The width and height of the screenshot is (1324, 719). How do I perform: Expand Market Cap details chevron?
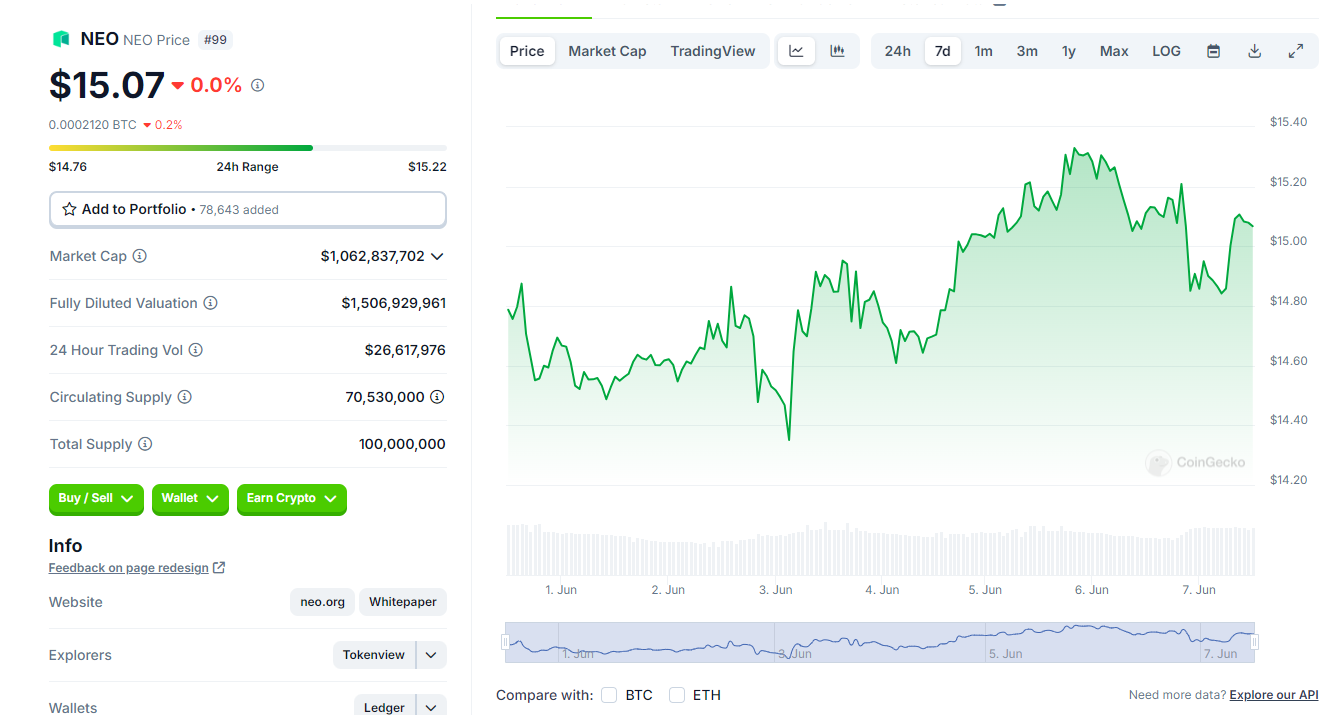tap(437, 256)
